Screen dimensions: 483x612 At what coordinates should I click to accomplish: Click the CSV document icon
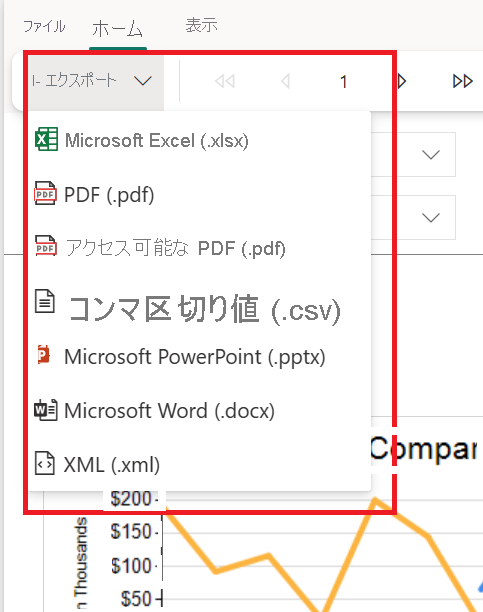pyautogui.click(x=45, y=301)
